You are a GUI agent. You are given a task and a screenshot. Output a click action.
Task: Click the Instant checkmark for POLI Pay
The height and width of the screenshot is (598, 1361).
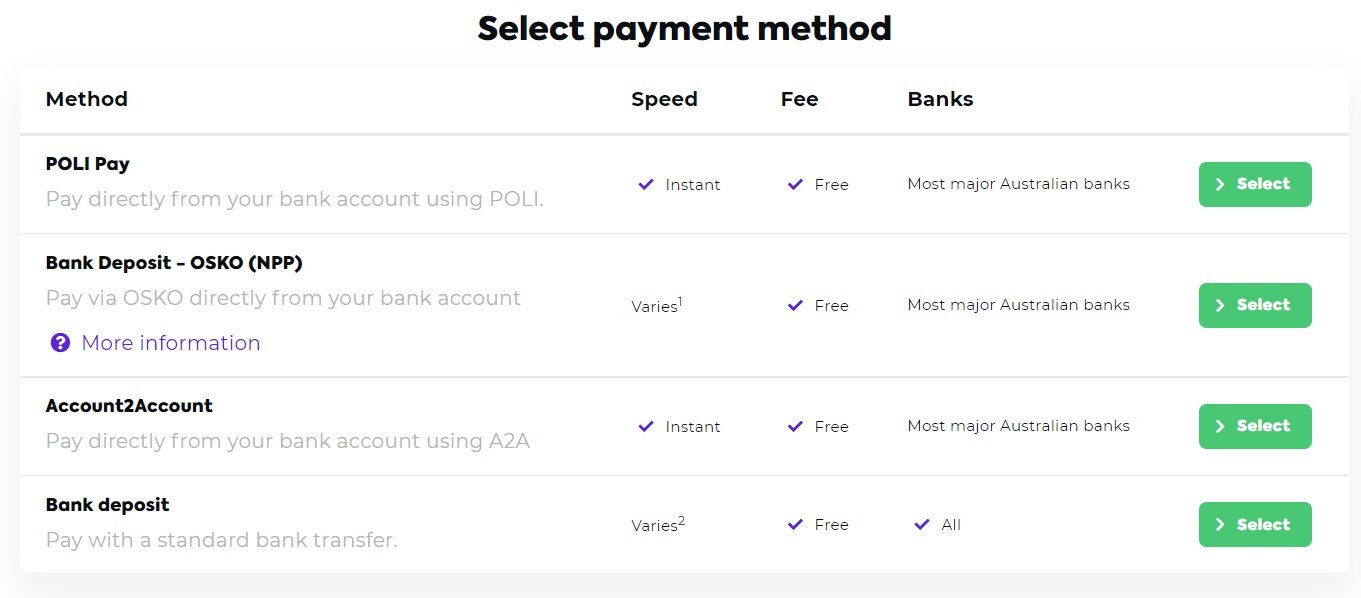point(646,184)
